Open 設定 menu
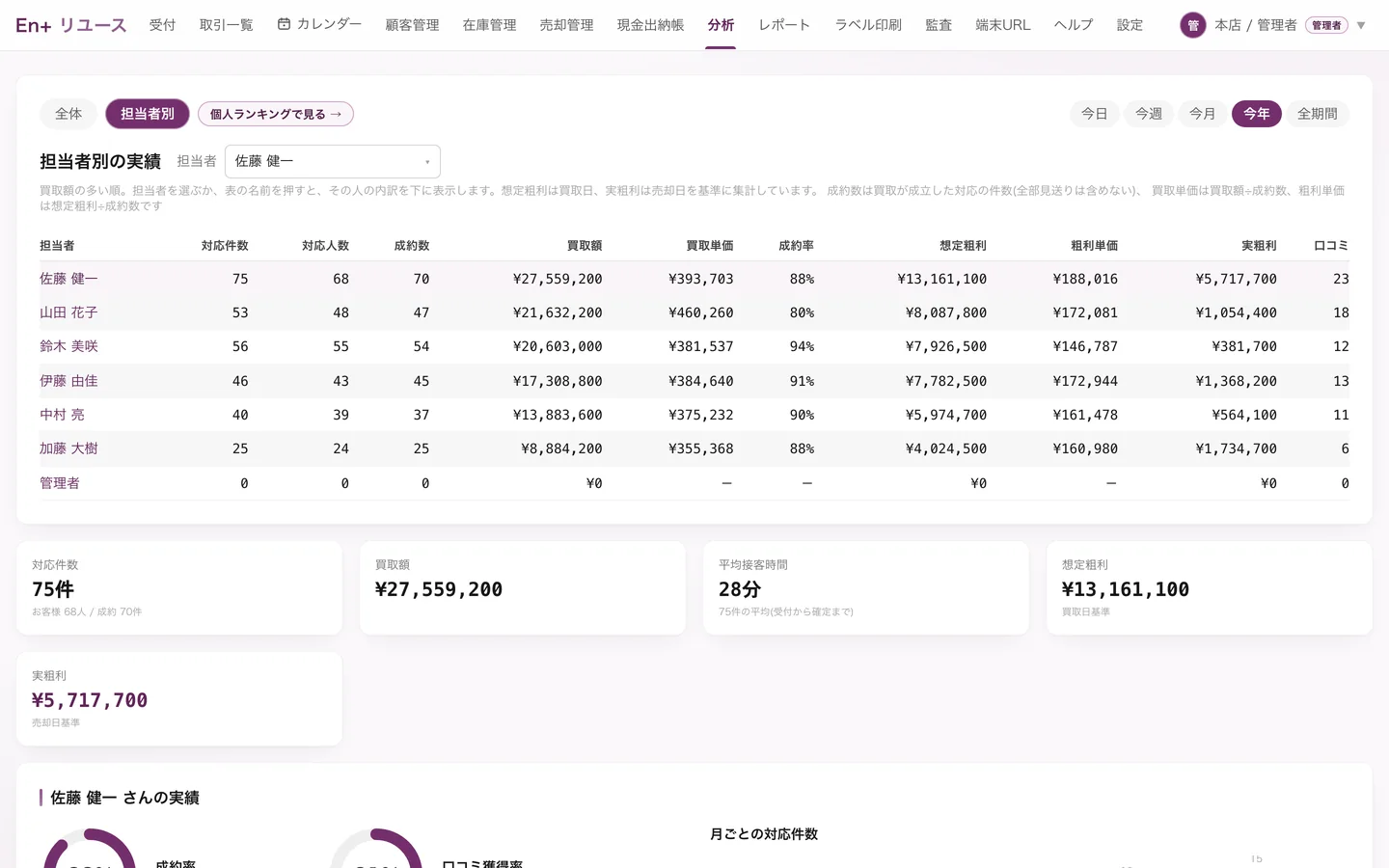 click(x=1130, y=25)
